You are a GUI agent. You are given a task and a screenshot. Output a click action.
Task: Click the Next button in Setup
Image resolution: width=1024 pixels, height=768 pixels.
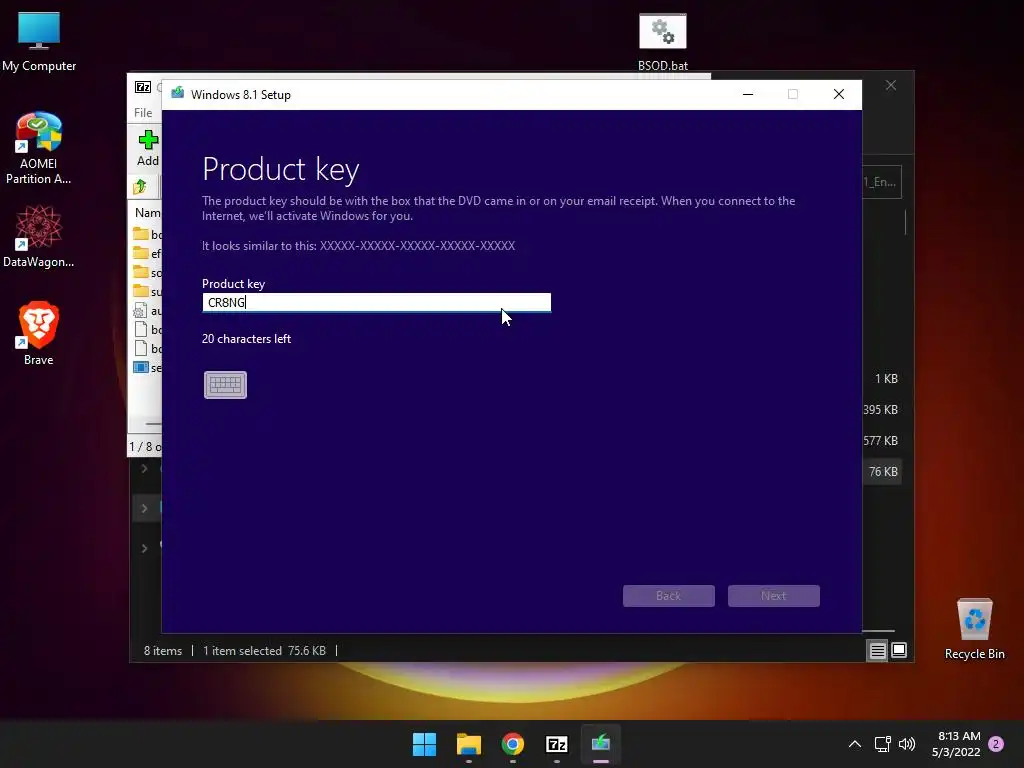(x=773, y=596)
